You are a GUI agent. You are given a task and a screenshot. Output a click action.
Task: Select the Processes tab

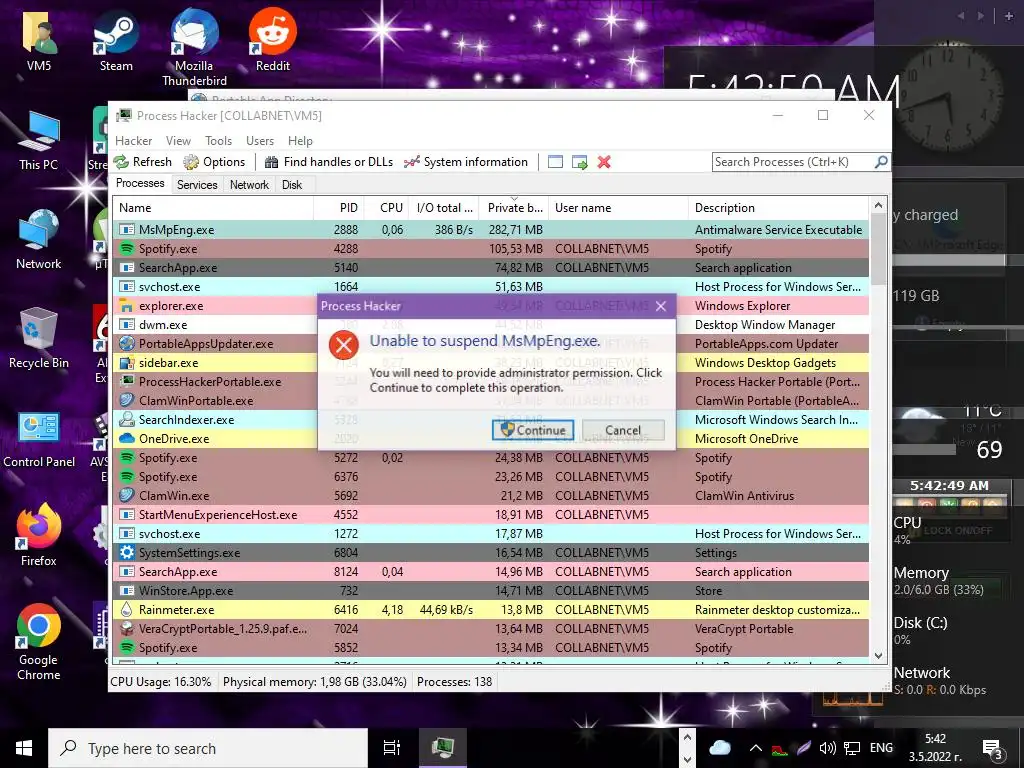tap(140, 184)
